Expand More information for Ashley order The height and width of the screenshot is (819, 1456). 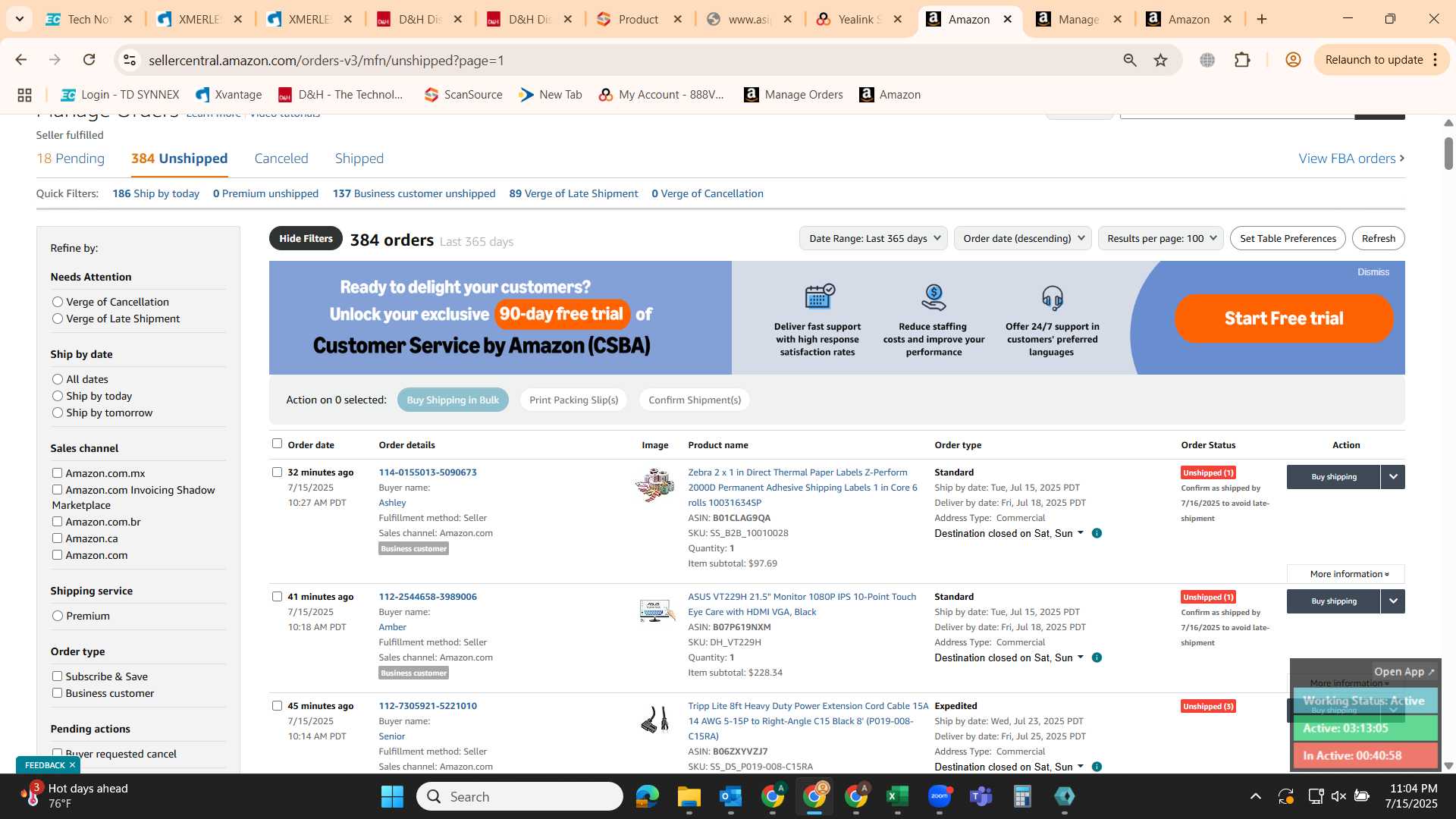pos(1346,574)
